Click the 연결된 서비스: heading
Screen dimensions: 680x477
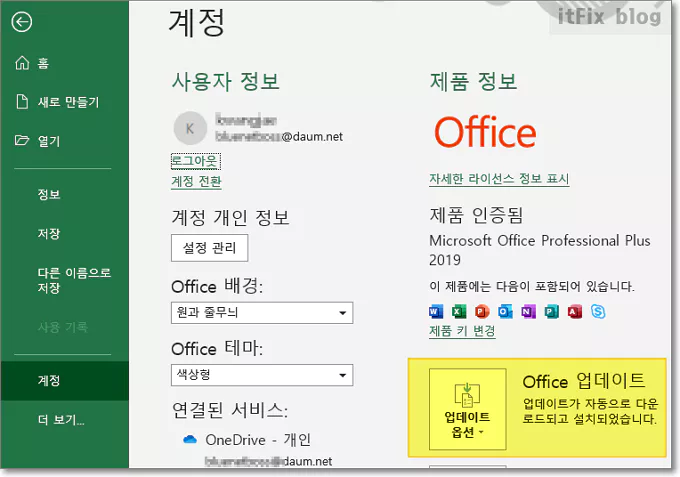coord(230,410)
